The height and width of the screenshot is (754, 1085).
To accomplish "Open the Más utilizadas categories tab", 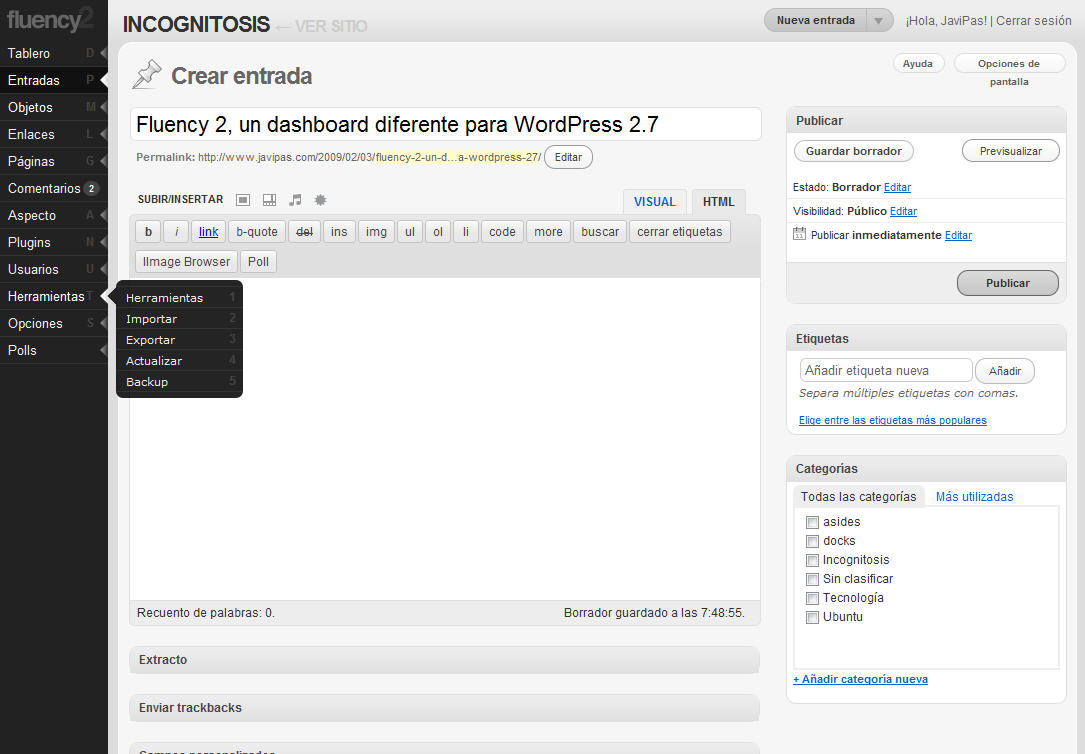I will pos(974,497).
